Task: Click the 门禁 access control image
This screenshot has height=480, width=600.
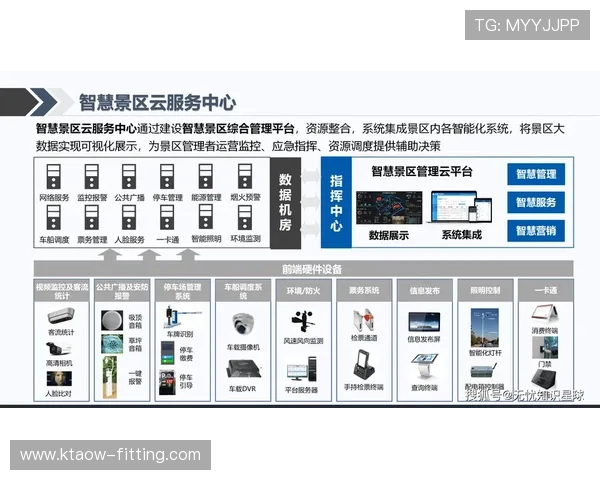Action: coord(545,348)
